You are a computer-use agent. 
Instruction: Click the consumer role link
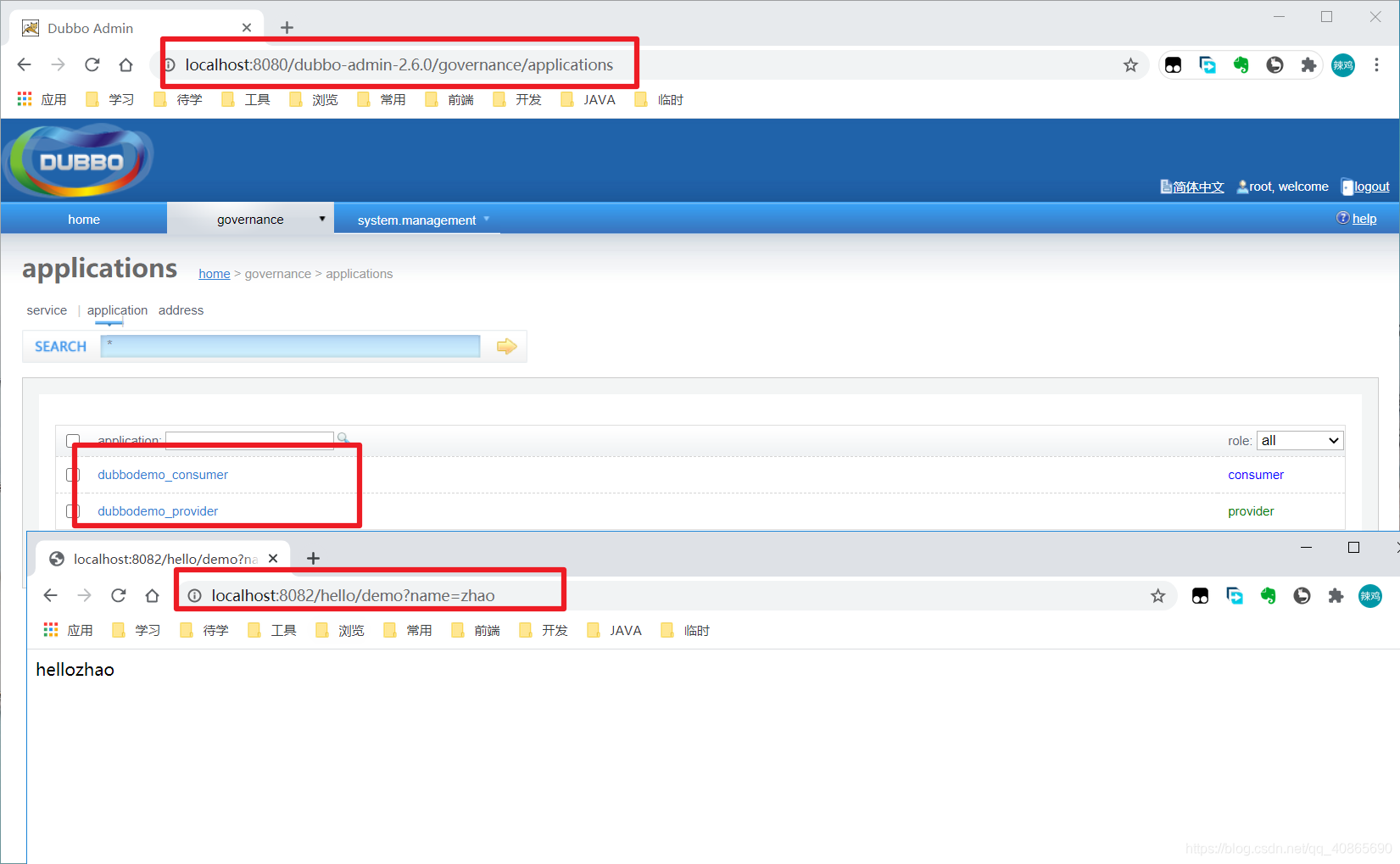1256,475
